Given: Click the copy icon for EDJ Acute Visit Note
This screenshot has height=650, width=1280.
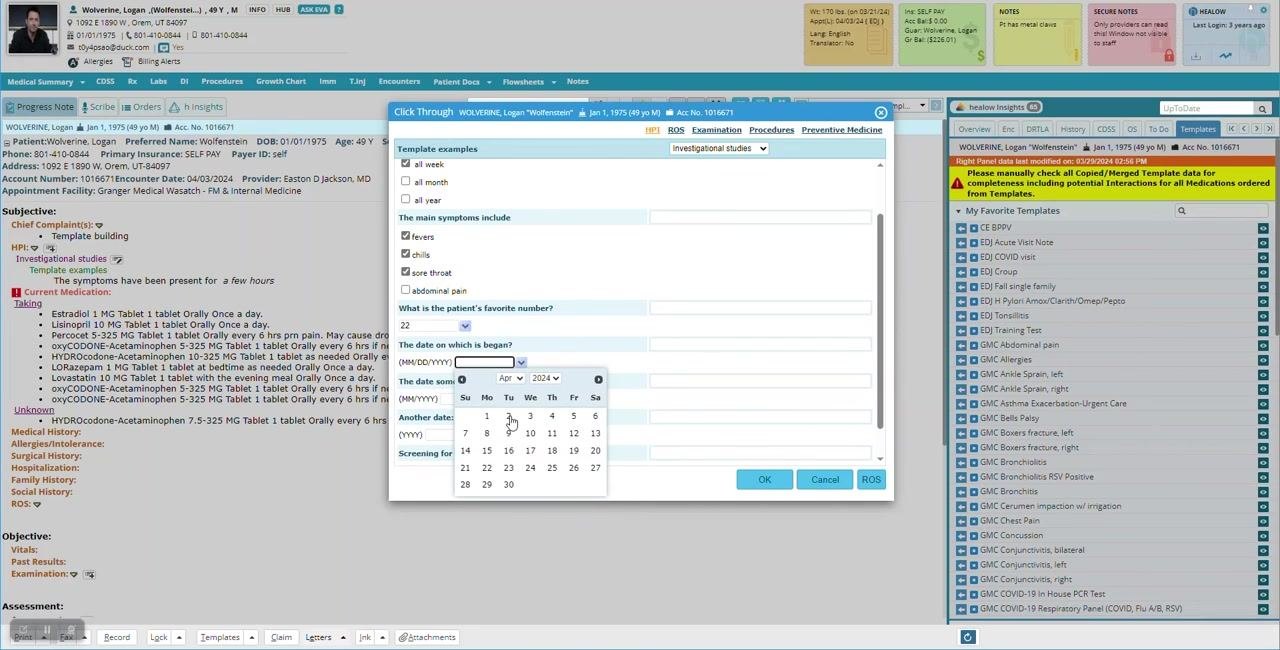Looking at the screenshot, I should (x=973, y=242).
